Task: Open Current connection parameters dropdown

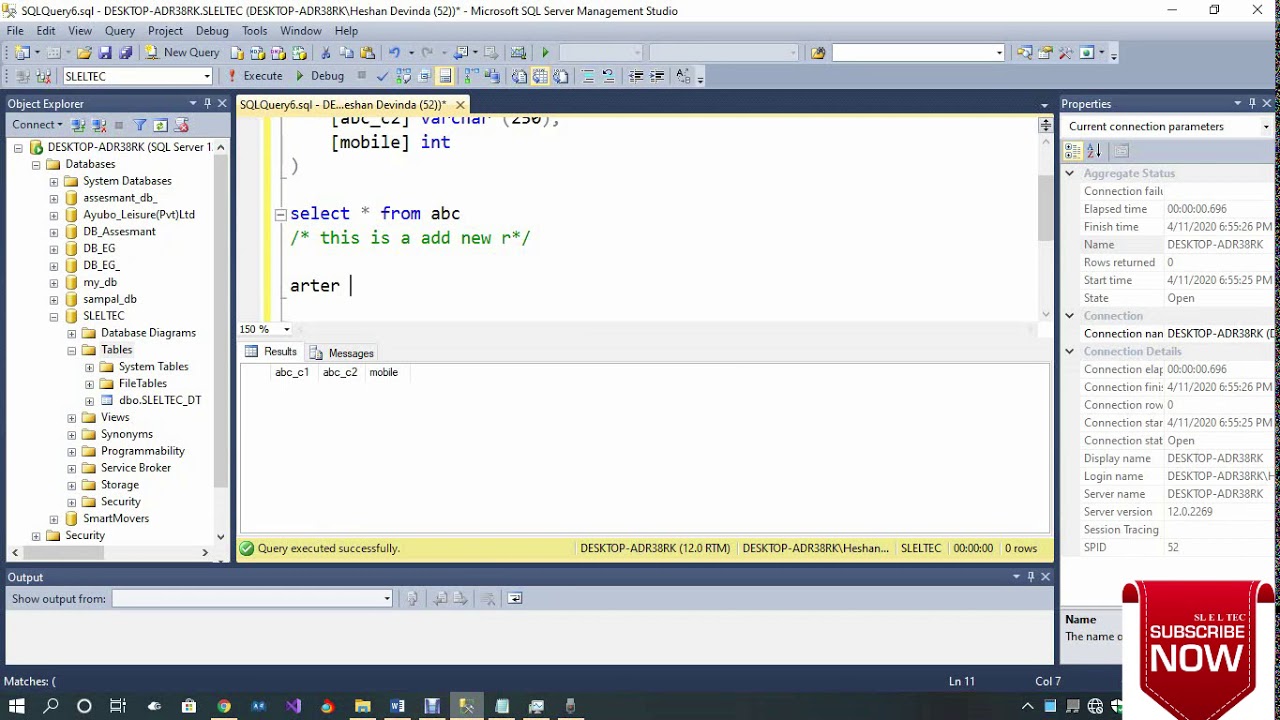Action: pyautogui.click(x=1168, y=126)
